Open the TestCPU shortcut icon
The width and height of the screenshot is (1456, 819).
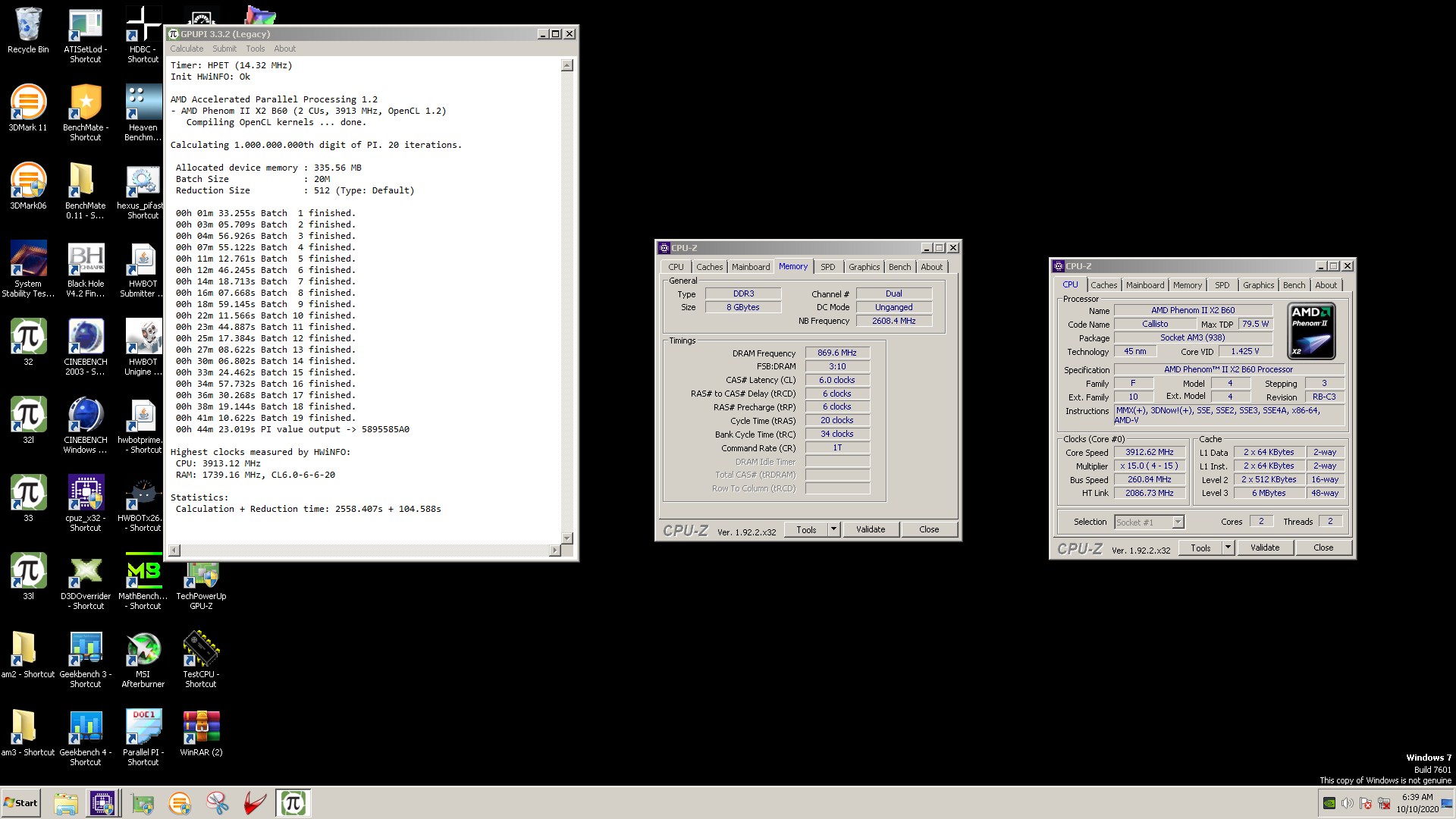click(x=201, y=660)
